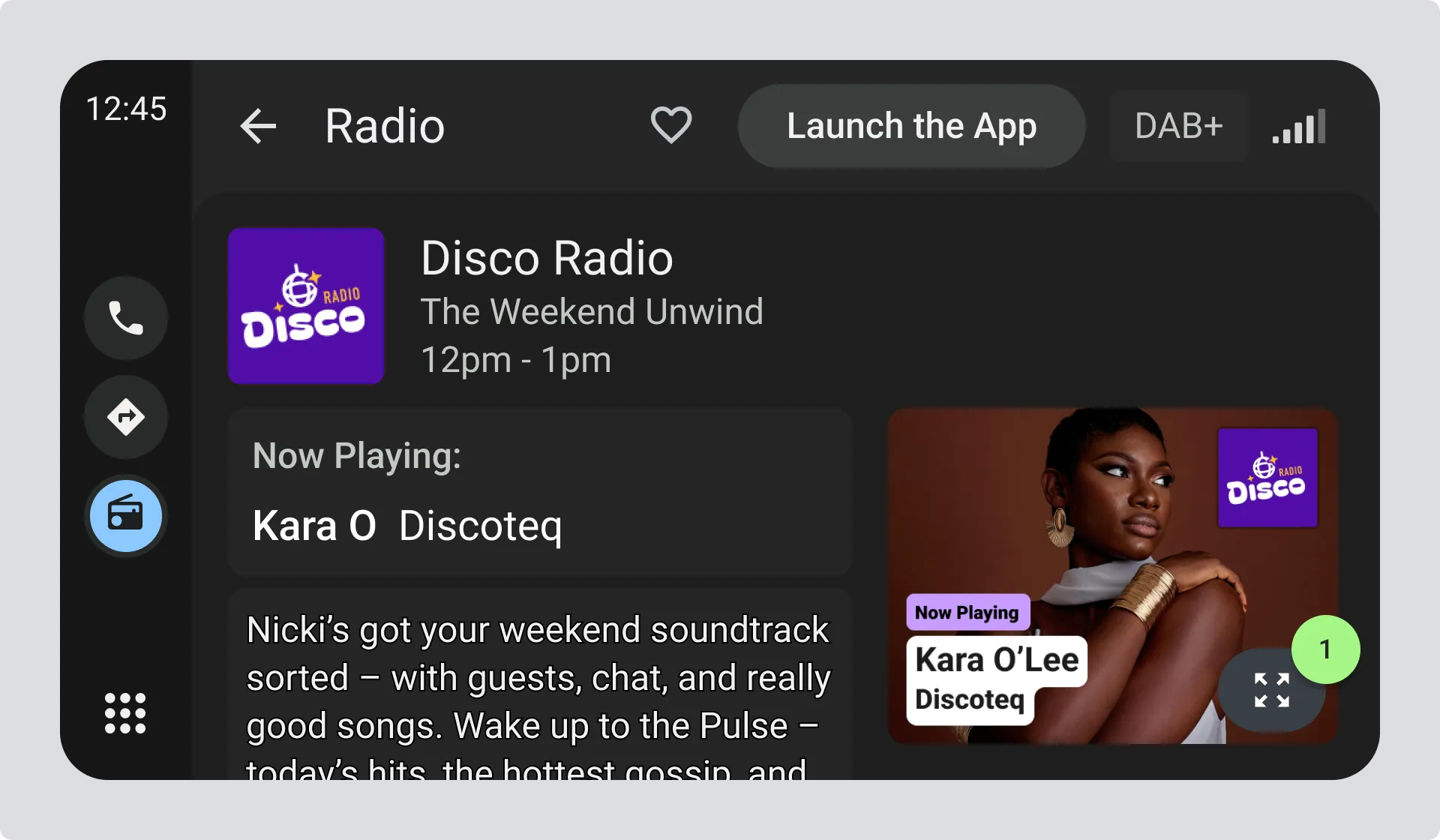
Task: Go back with the arrow icon
Action: pos(259,126)
